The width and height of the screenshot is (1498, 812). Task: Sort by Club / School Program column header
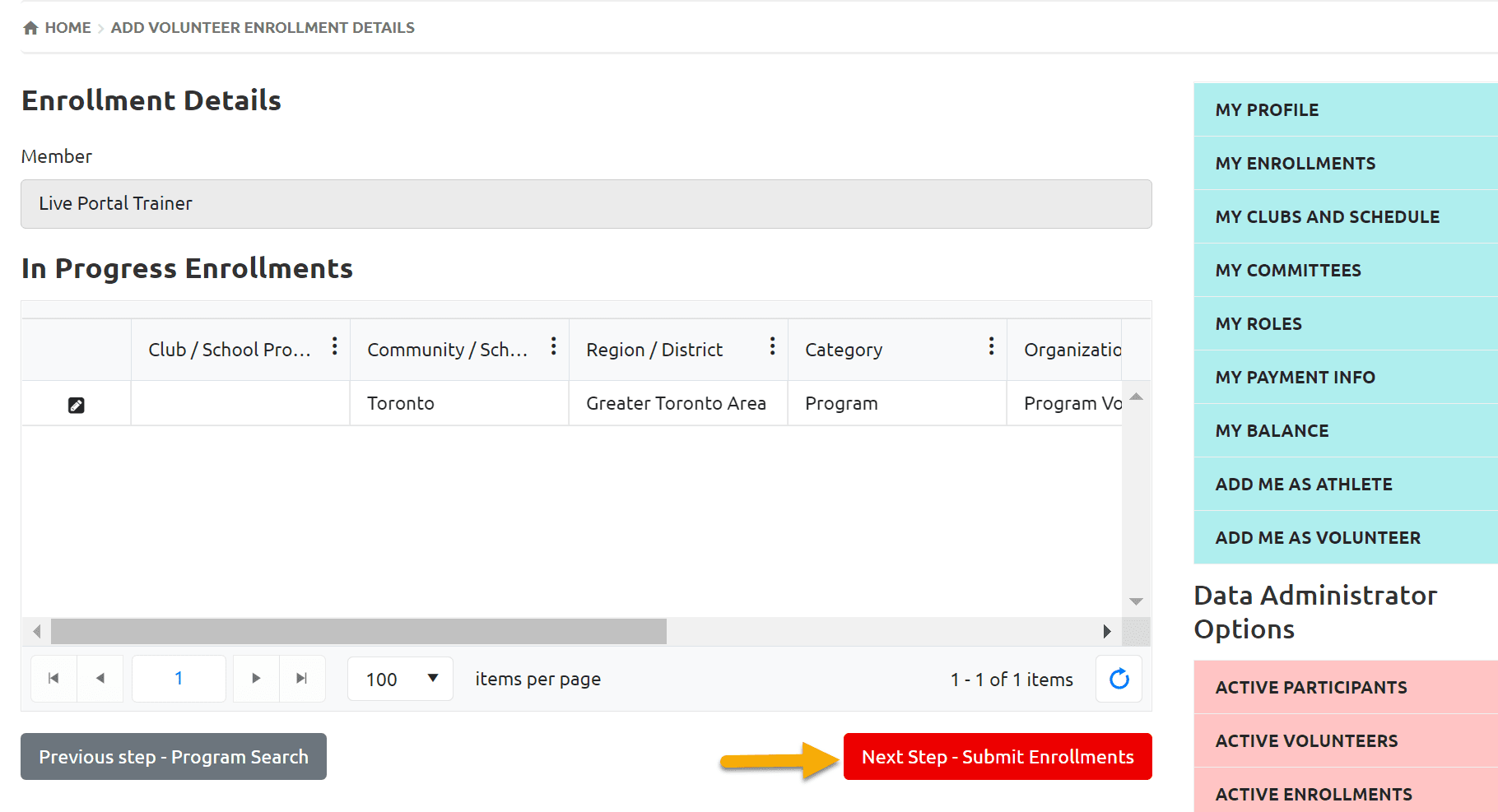pos(230,350)
